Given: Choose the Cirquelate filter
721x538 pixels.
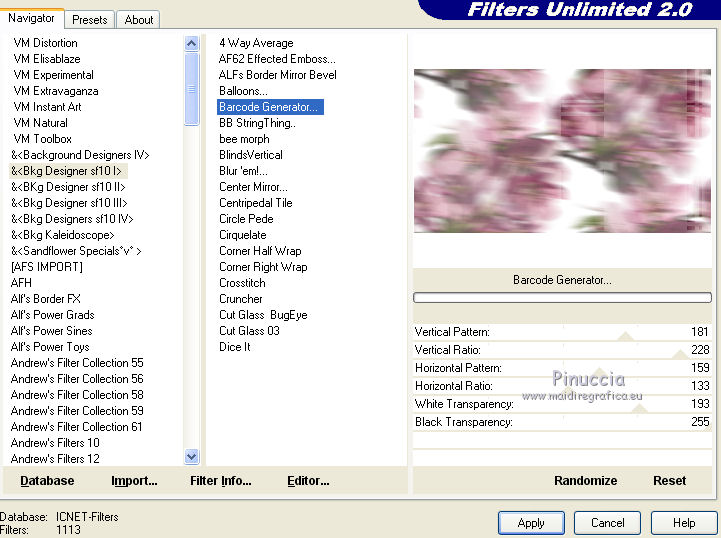Looking at the screenshot, I should 243,235.
